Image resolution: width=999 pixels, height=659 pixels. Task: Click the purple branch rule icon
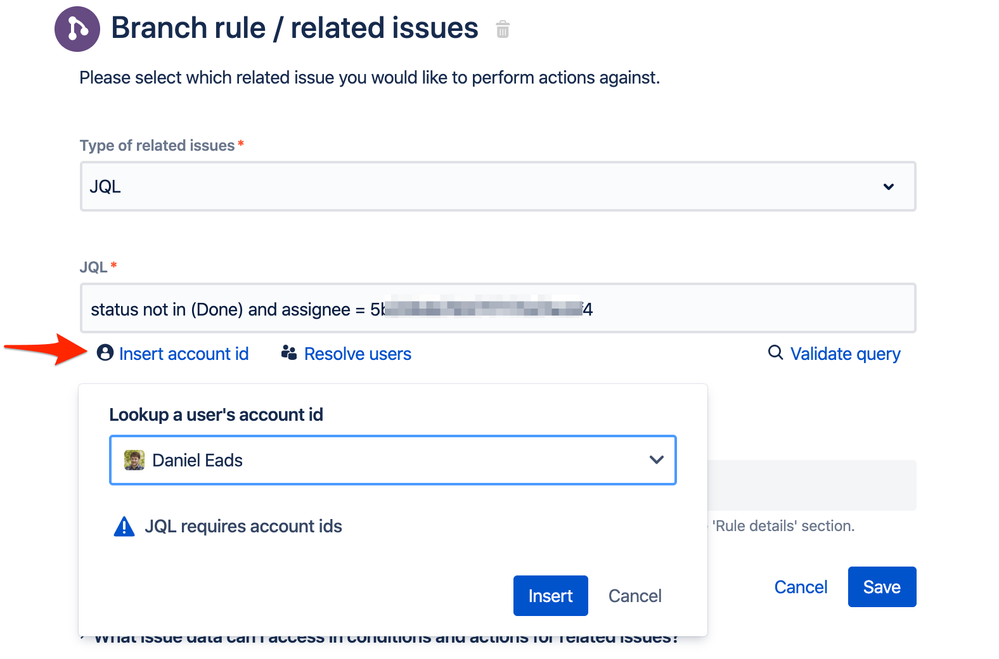point(77,29)
